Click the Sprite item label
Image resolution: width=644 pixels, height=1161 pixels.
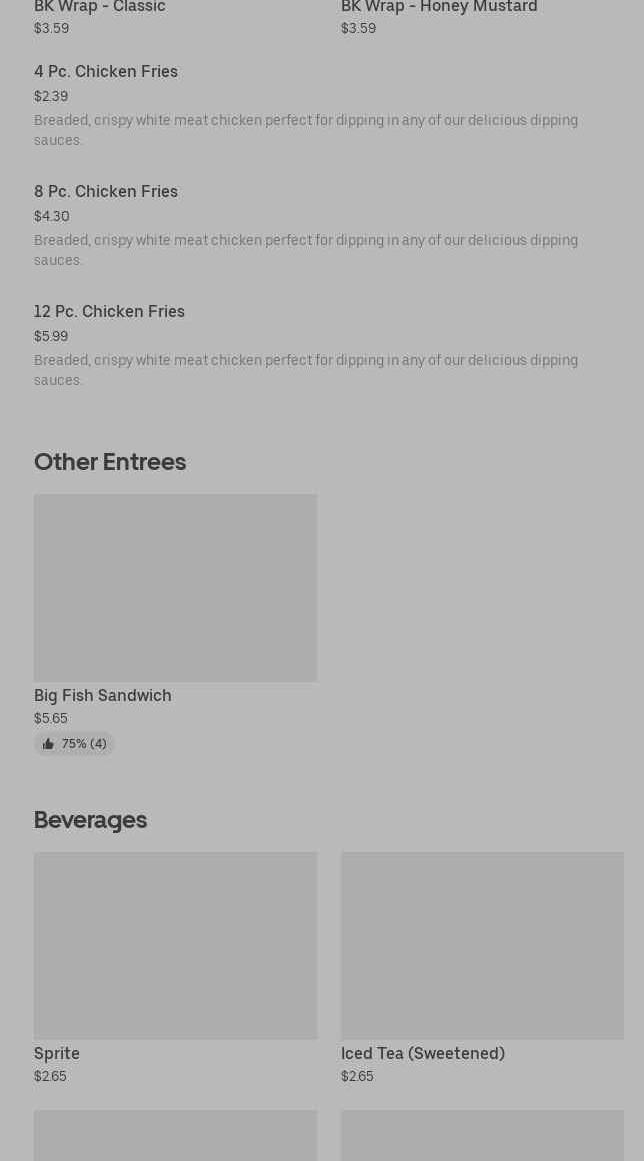[x=57, y=1053]
